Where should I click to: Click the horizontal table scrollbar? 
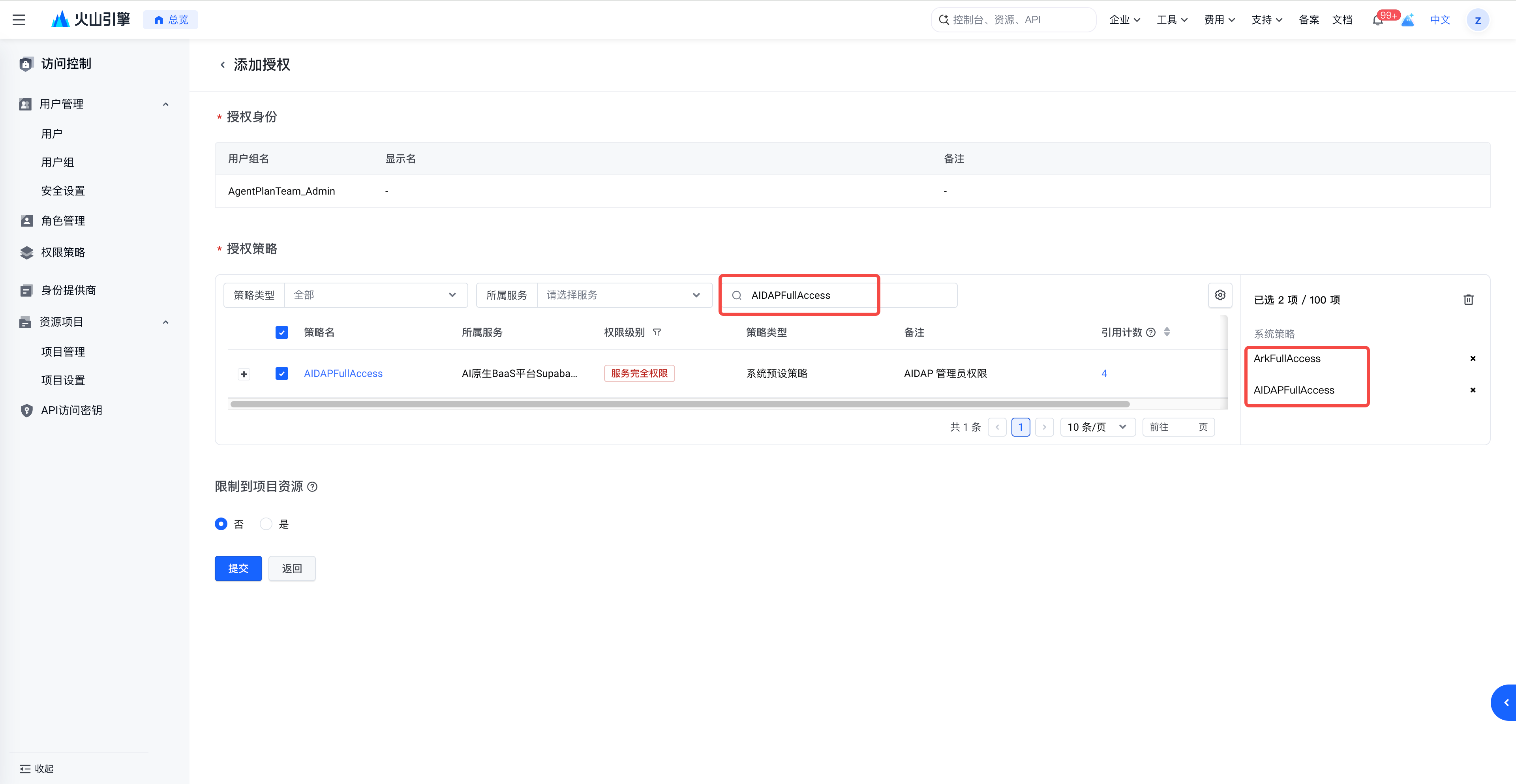pyautogui.click(x=680, y=404)
